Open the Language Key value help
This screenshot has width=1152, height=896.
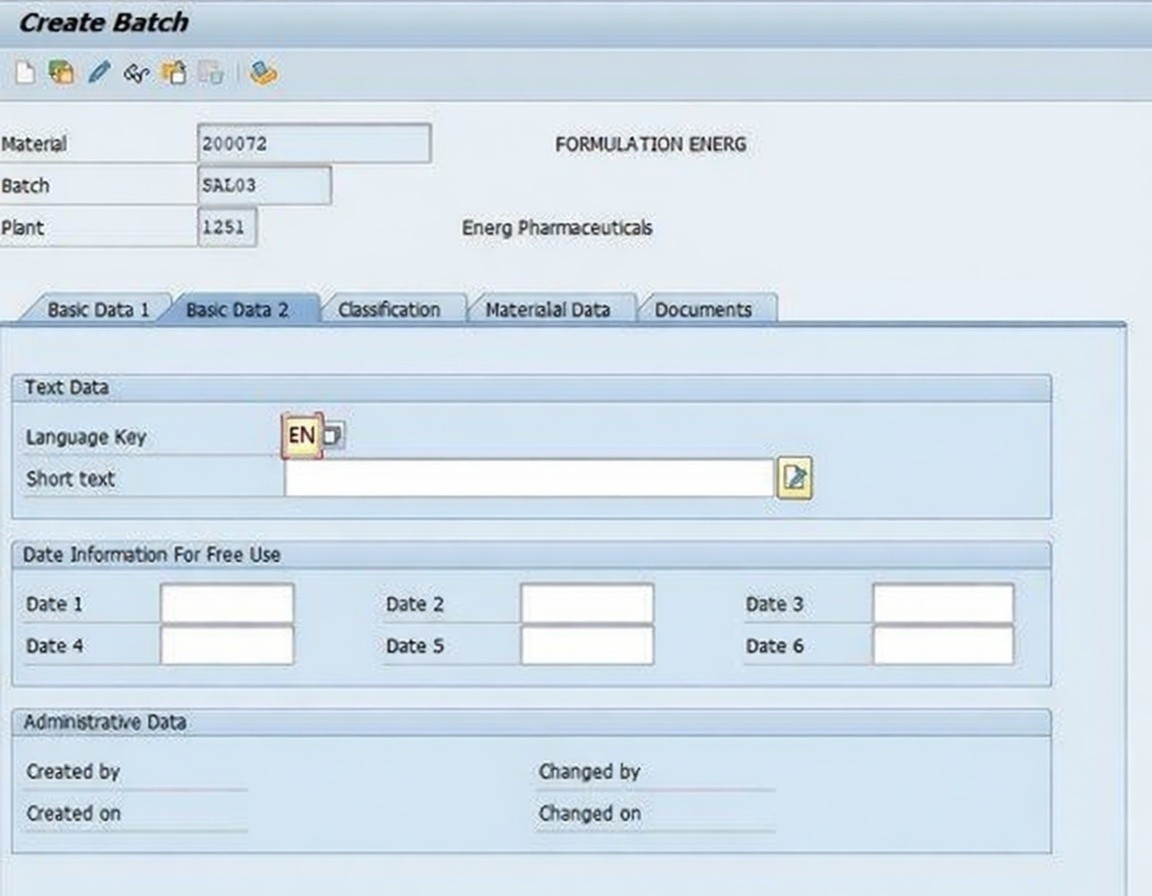(335, 436)
